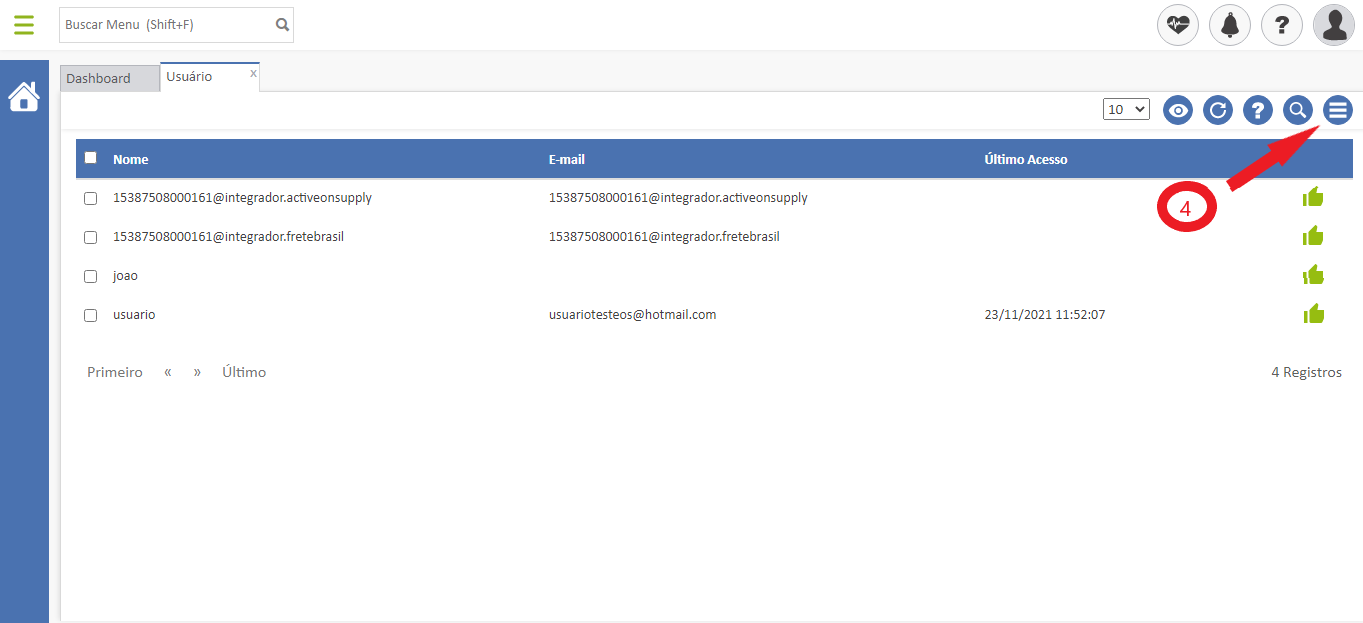The height and width of the screenshot is (623, 1363).
Task: Refresh the user list
Action: click(1218, 110)
